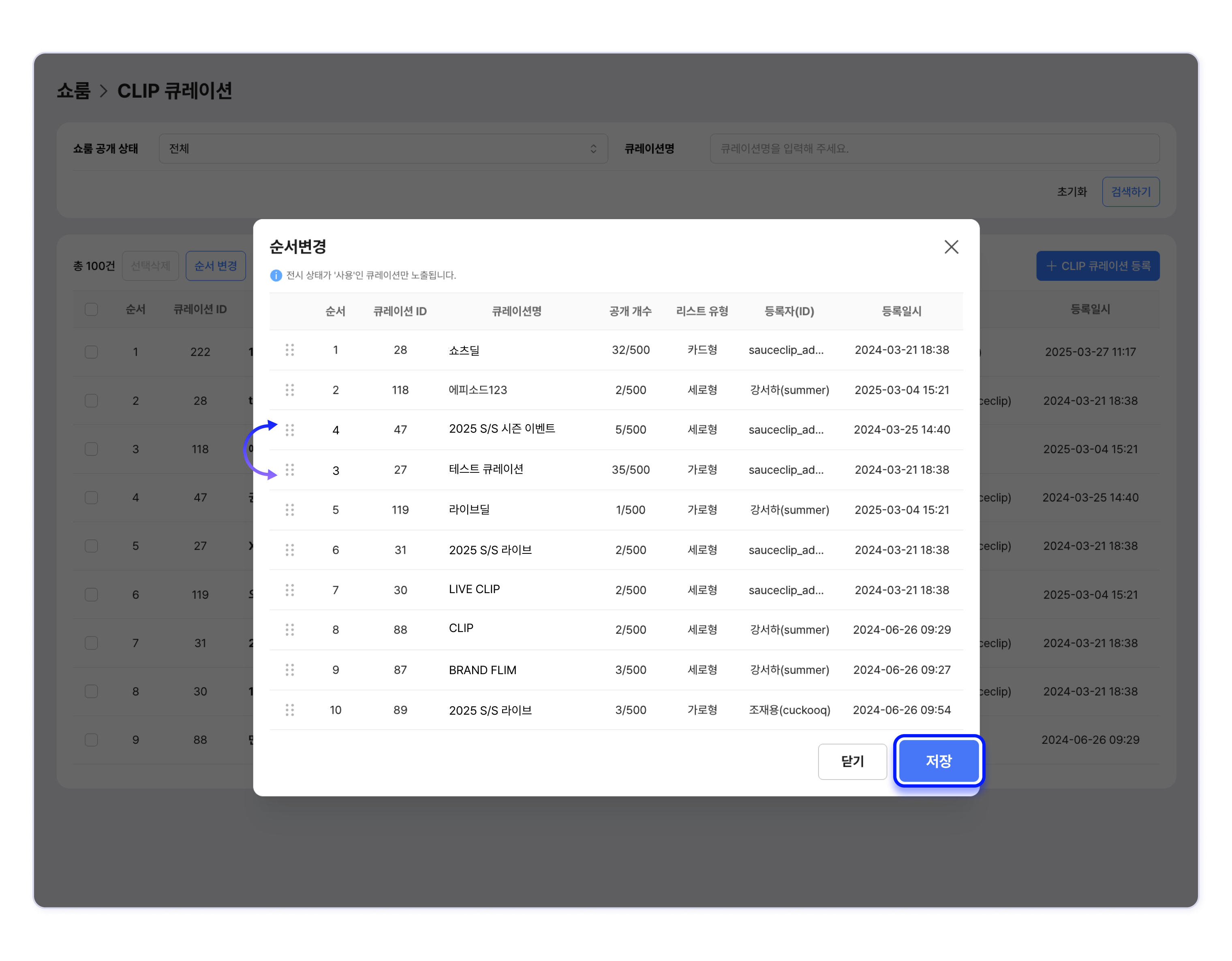Click drag handle for BRAND FLIM row

coord(289,669)
